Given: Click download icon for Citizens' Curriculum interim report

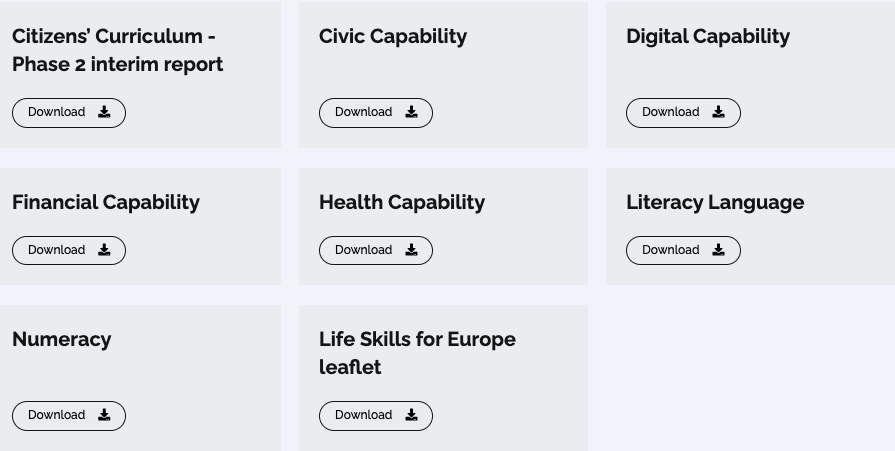Looking at the screenshot, I should (104, 112).
